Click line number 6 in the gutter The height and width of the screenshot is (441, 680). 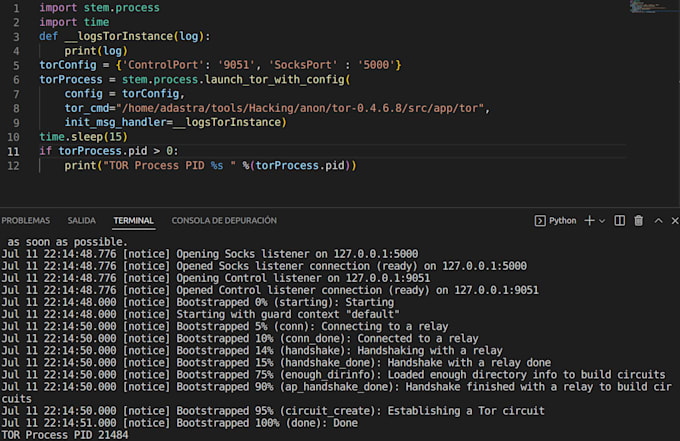[x=16, y=80]
